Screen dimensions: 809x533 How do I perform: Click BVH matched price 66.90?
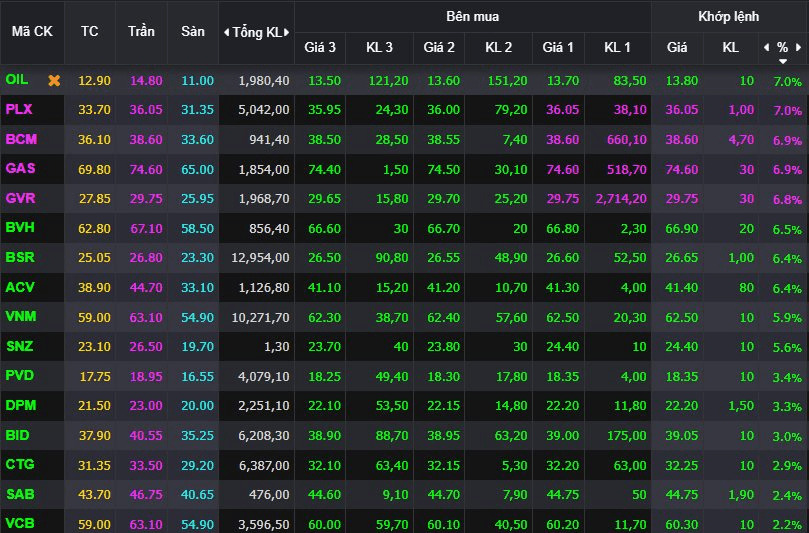pyautogui.click(x=682, y=229)
